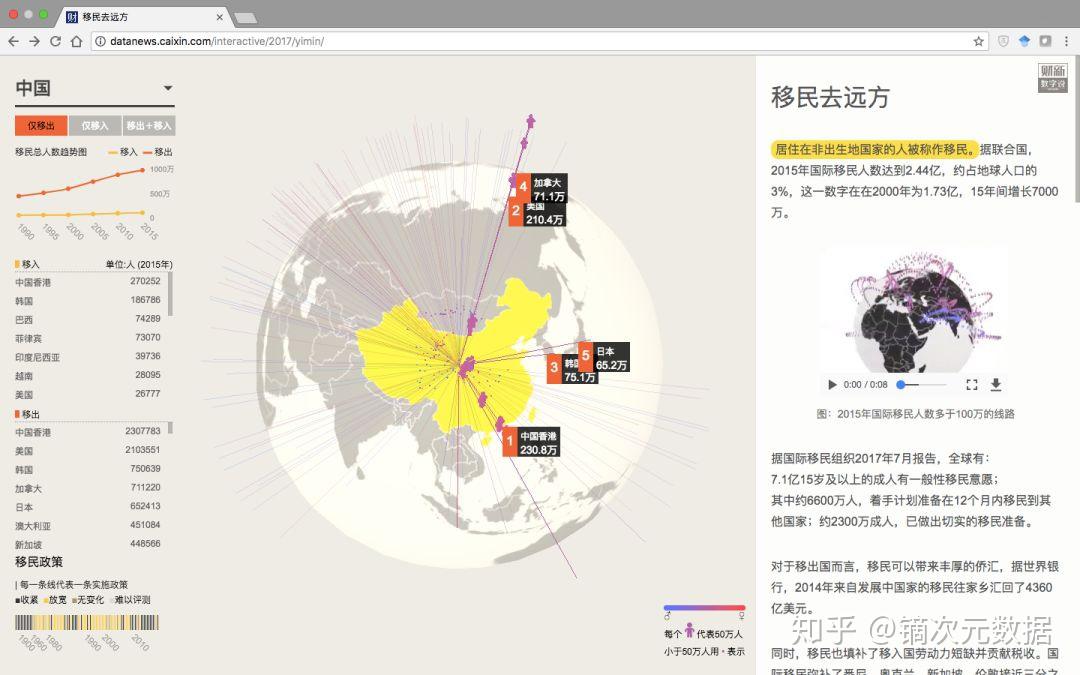Screen dimensions: 1080x675
Task: Download the video with arrow icon
Action: click(x=996, y=384)
